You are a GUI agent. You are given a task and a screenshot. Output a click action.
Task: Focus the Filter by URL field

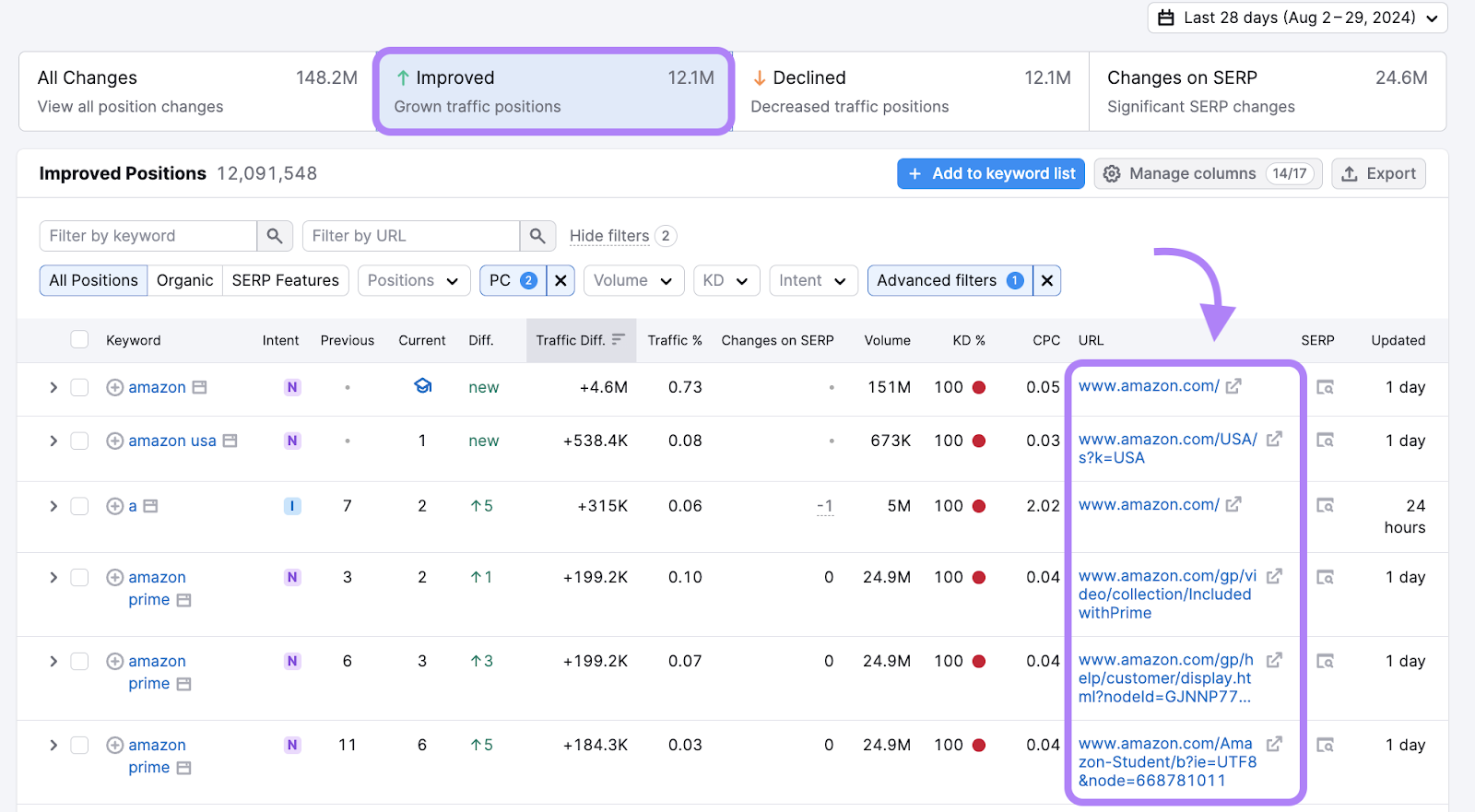point(411,236)
